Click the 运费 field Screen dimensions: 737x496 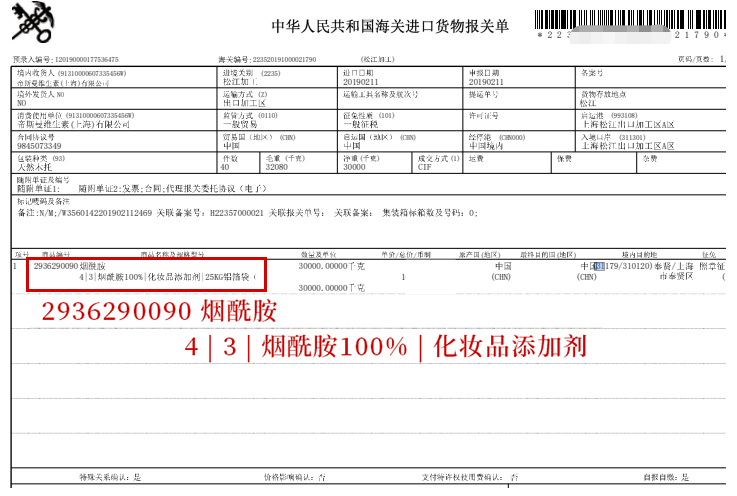pos(507,163)
